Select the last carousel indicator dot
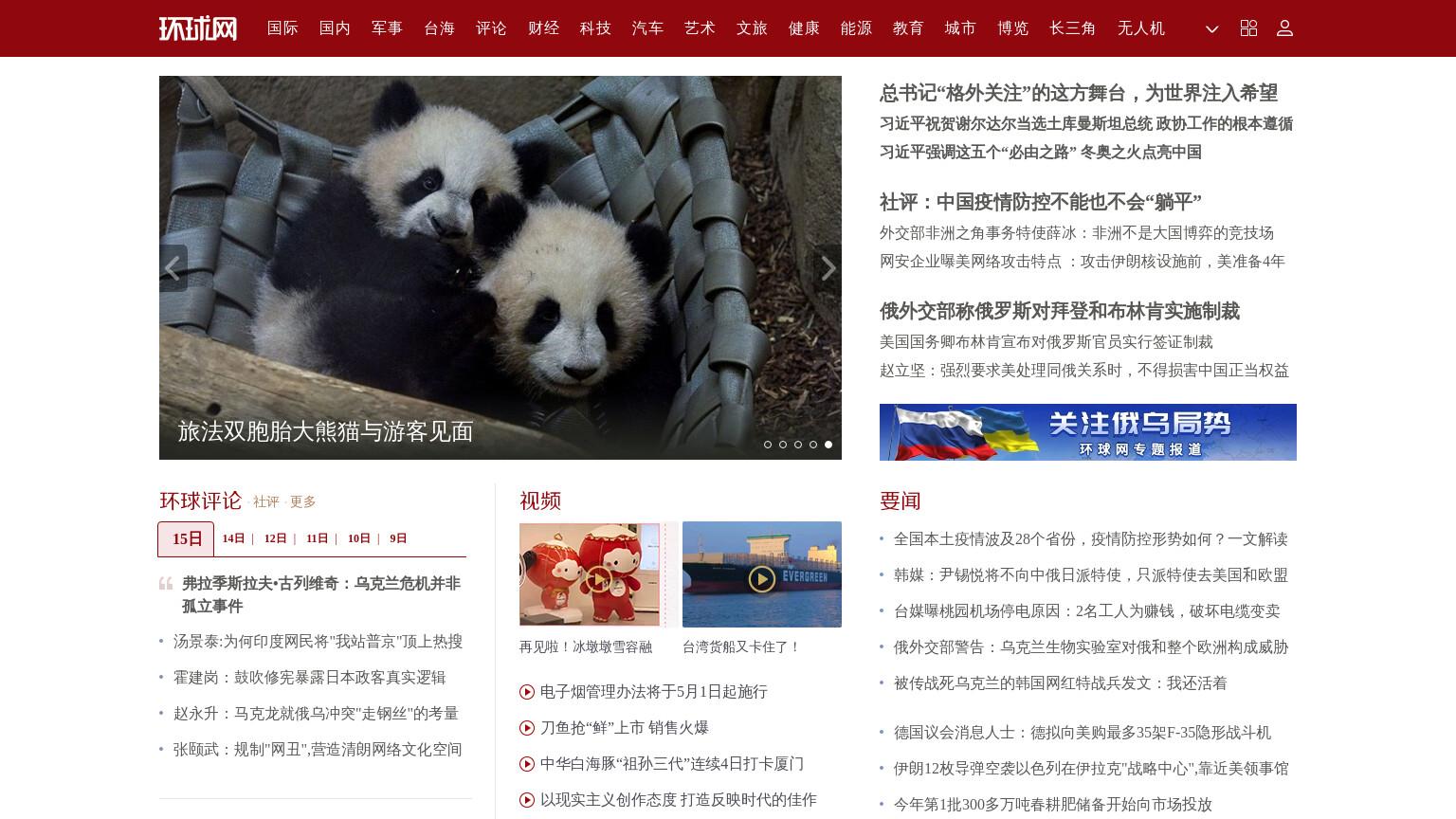 (x=828, y=445)
